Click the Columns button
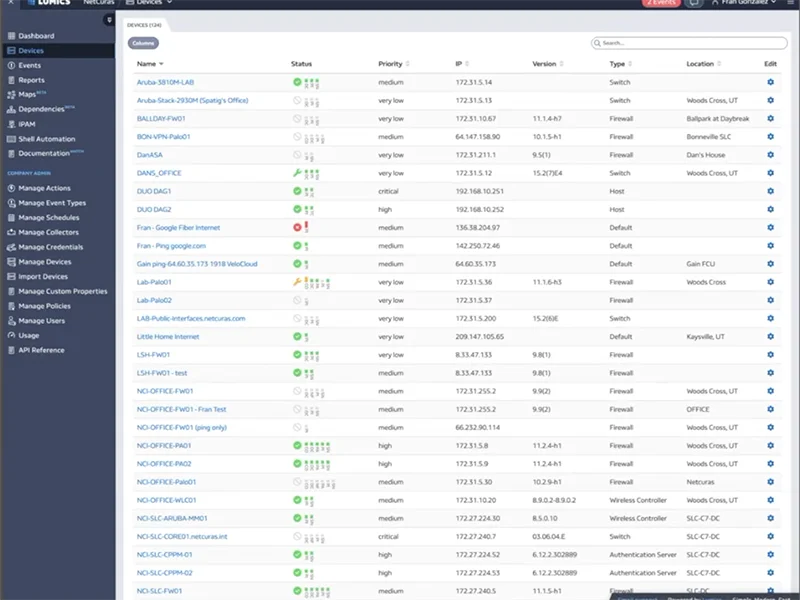This screenshot has height=600, width=800. pyautogui.click(x=143, y=43)
